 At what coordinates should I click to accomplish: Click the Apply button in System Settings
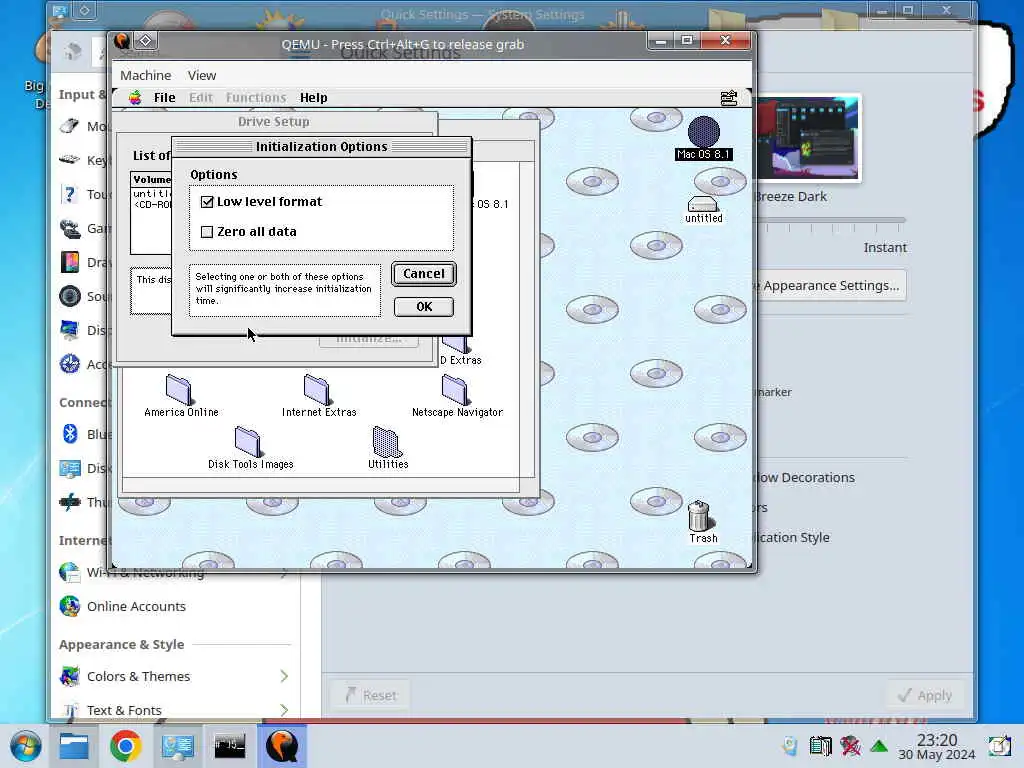[925, 696]
